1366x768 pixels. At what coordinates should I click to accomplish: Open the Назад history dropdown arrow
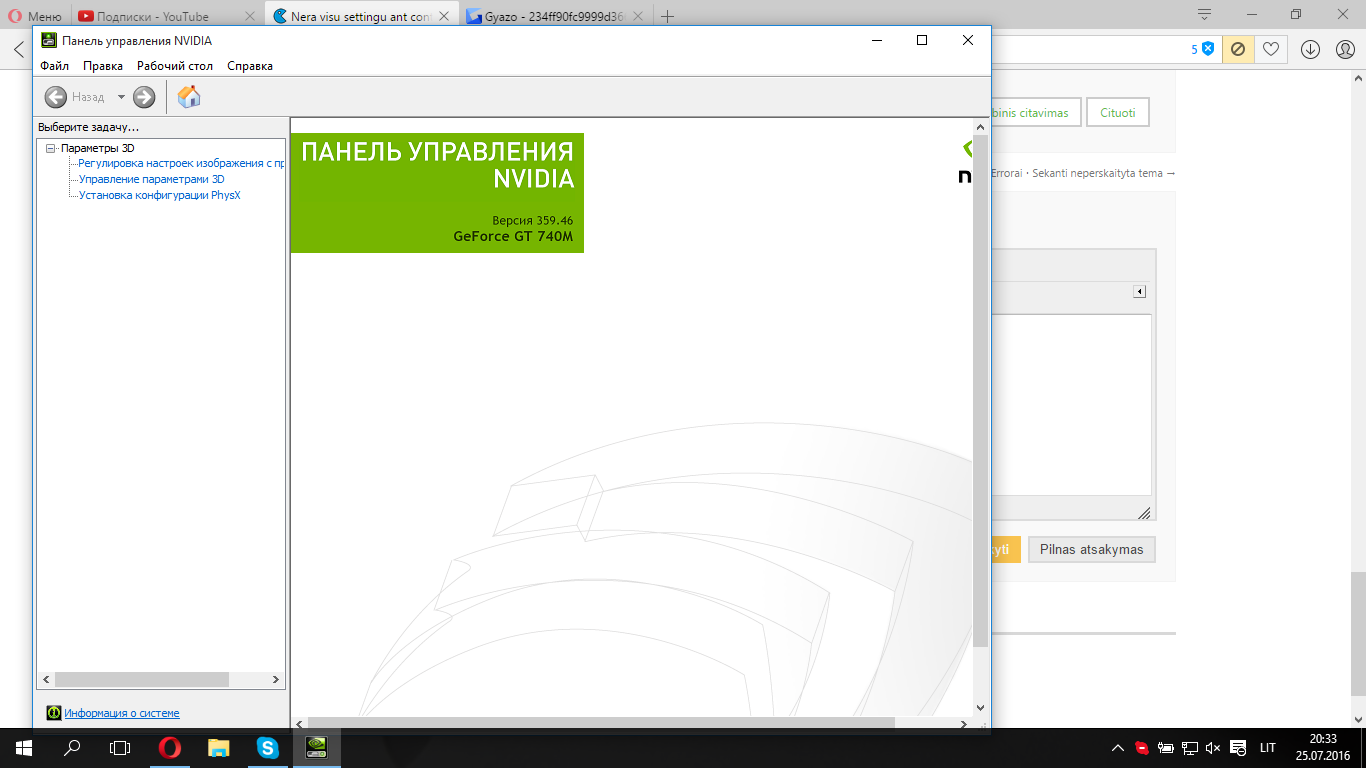[121, 97]
